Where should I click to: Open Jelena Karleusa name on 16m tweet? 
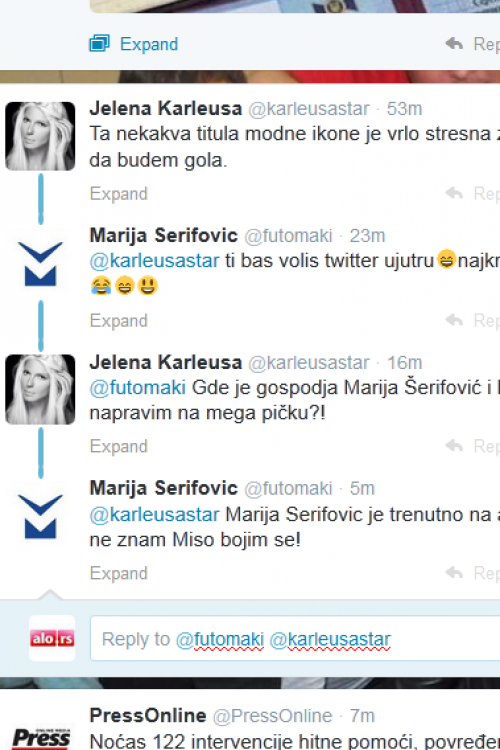(x=166, y=362)
